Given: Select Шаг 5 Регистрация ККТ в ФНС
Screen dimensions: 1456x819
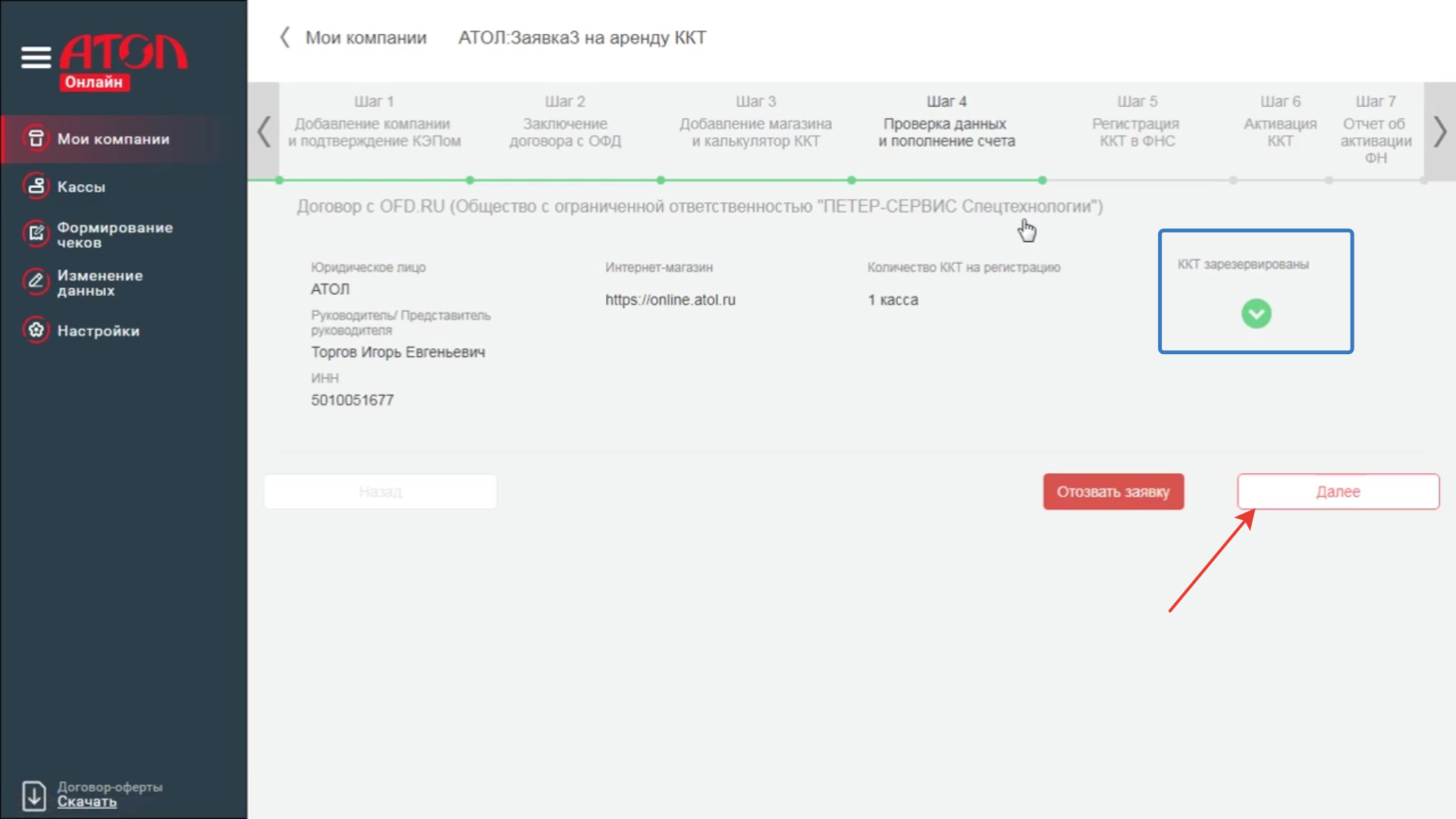Looking at the screenshot, I should click(1136, 124).
